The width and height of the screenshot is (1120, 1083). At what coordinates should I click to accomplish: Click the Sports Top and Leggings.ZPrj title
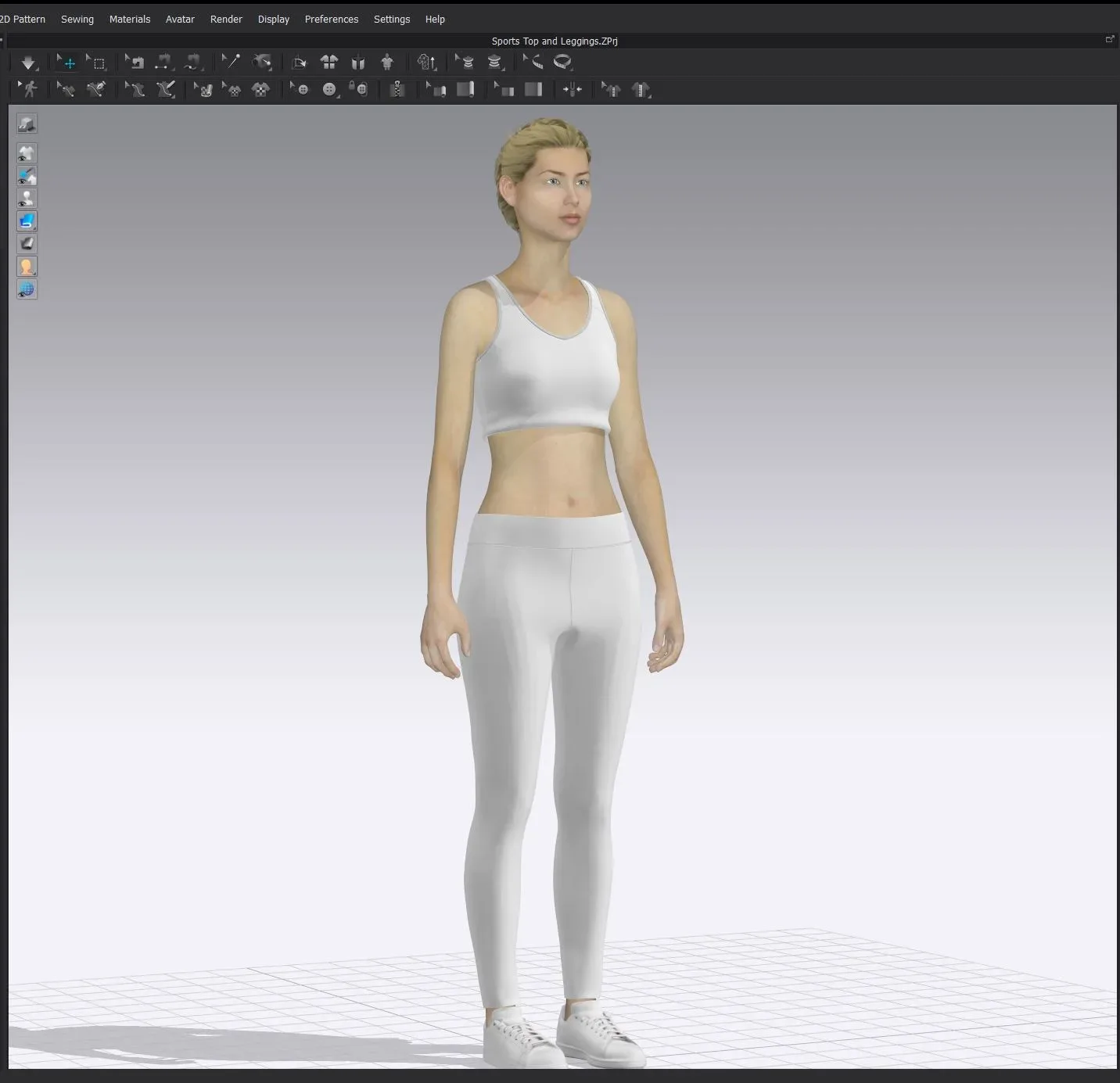point(555,41)
